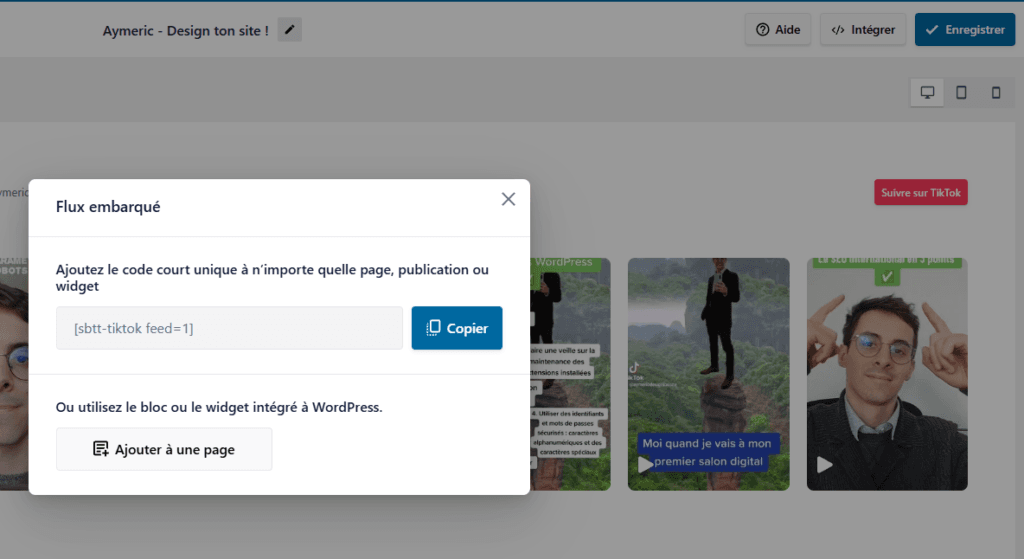
Task: Save changes with the Enregistrer button
Action: (965, 30)
